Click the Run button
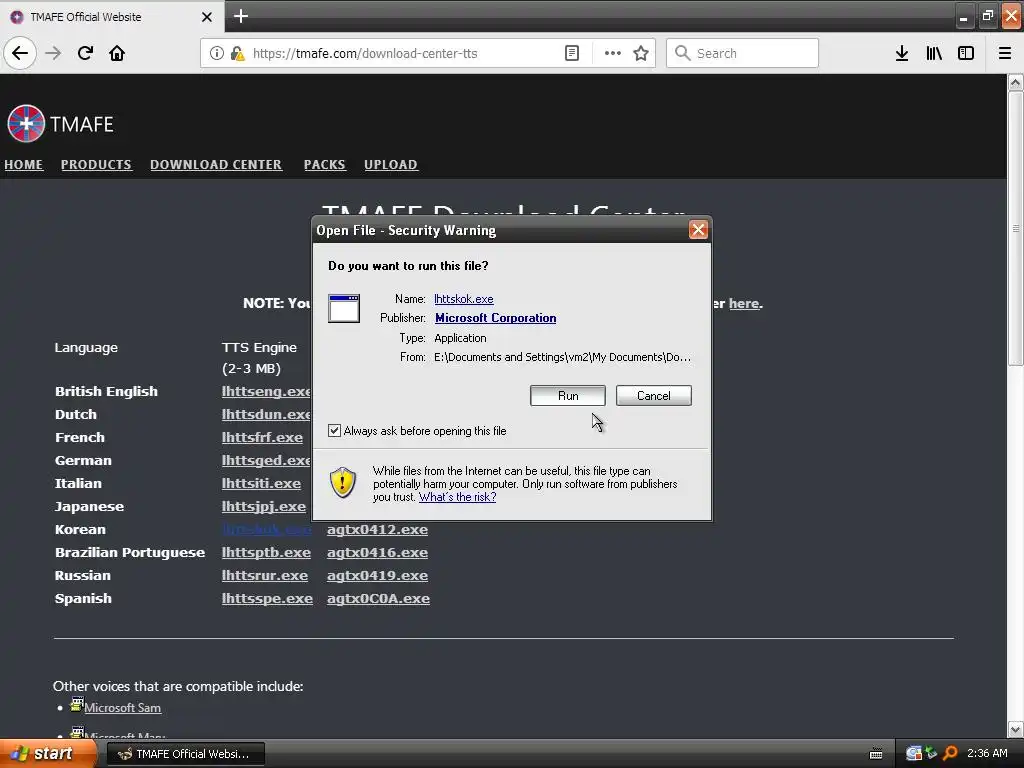This screenshot has width=1024, height=768. 568,396
